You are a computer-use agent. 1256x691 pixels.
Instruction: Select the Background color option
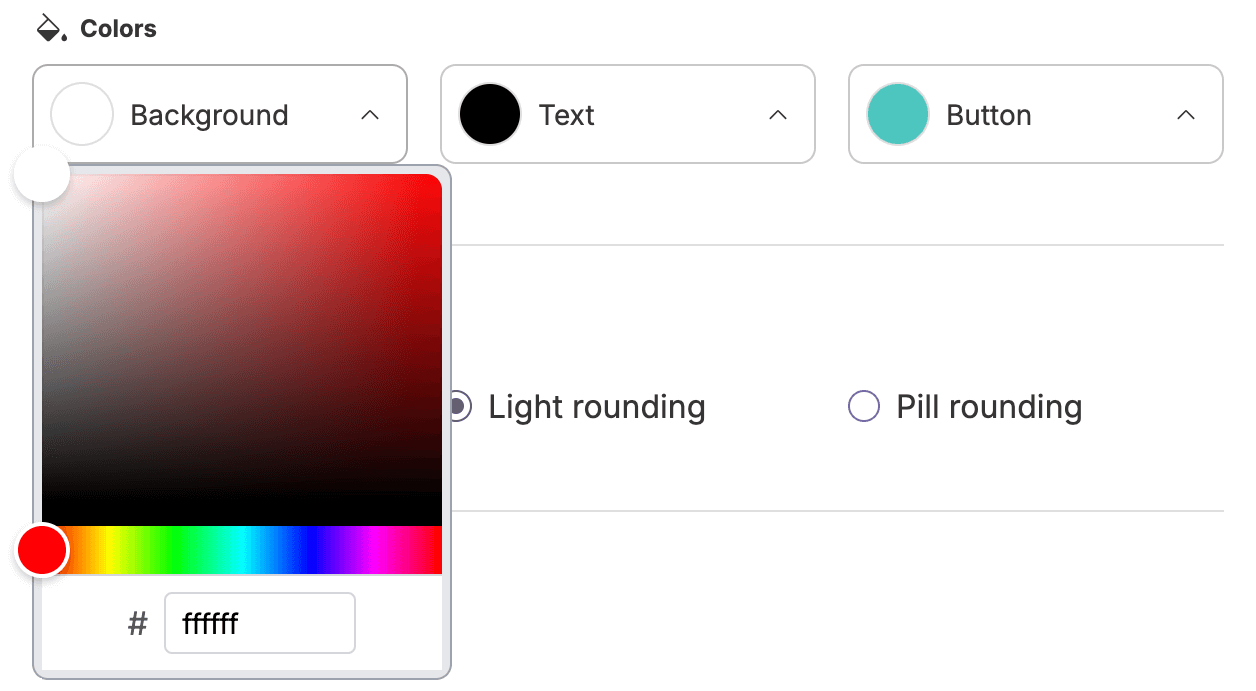[209, 115]
